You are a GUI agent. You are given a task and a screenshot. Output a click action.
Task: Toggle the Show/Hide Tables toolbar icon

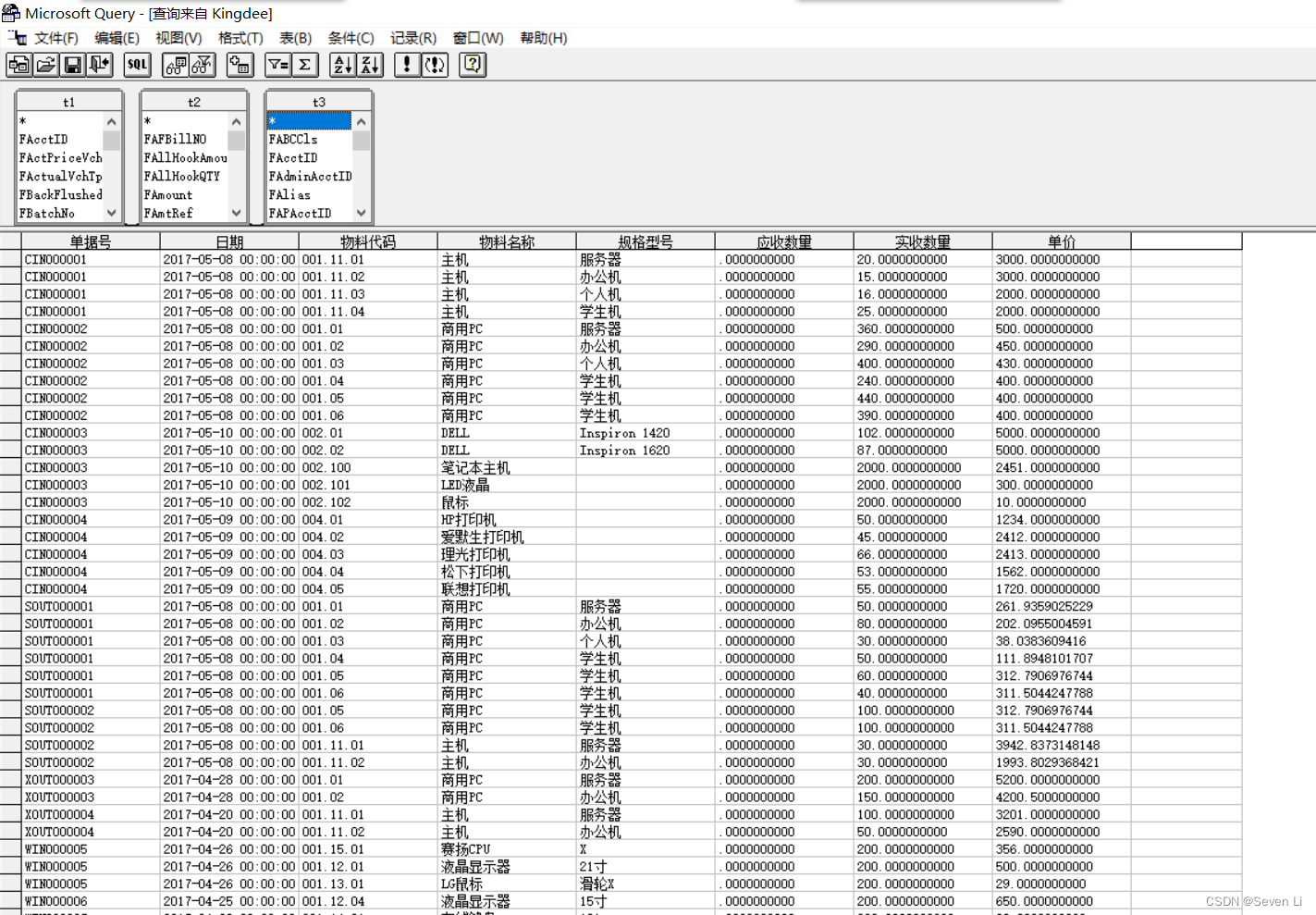pos(176,65)
